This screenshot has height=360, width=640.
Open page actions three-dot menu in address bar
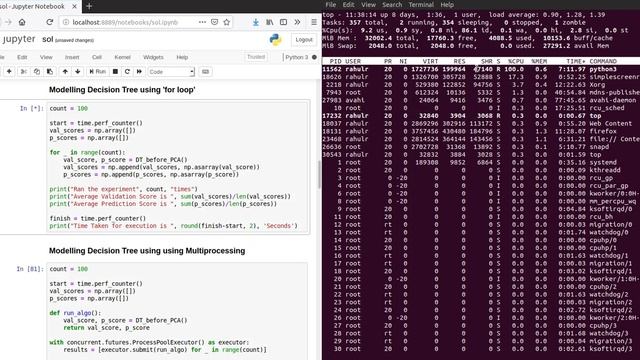pyautogui.click(x=202, y=22)
